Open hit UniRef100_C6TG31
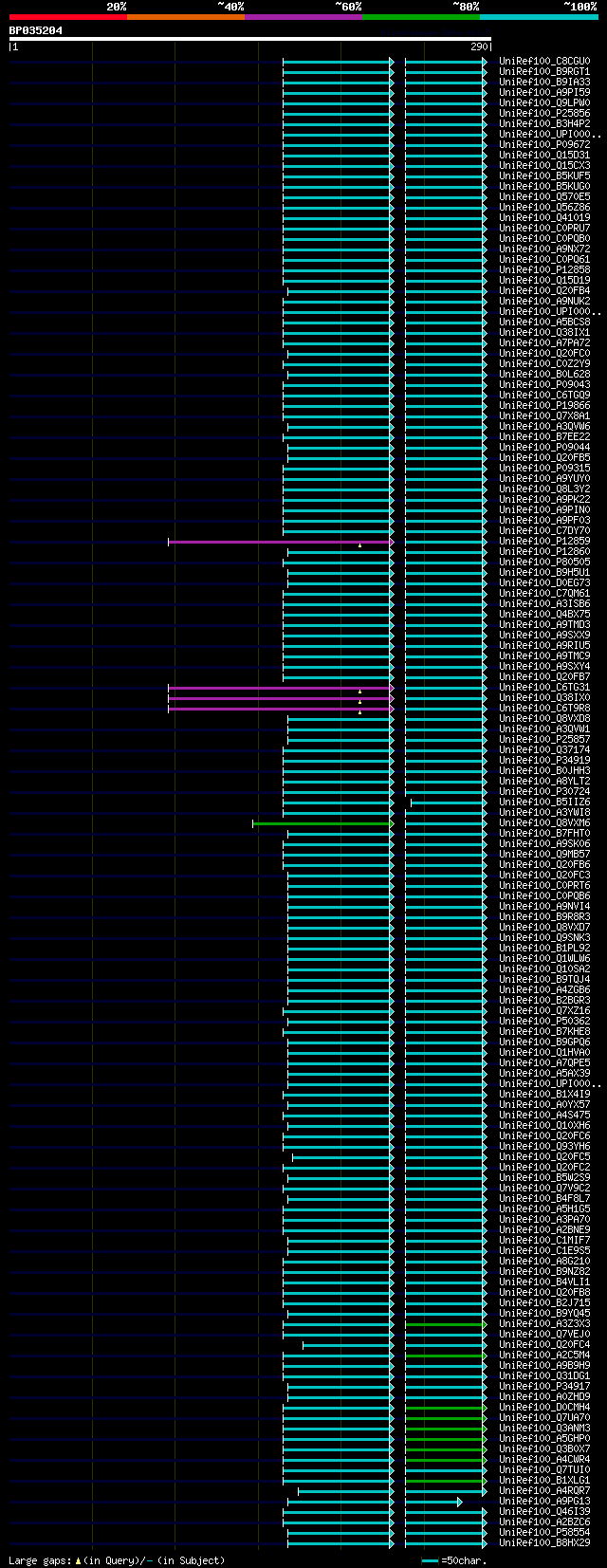Viewport: 607px width, 1568px height. pyautogui.click(x=544, y=688)
